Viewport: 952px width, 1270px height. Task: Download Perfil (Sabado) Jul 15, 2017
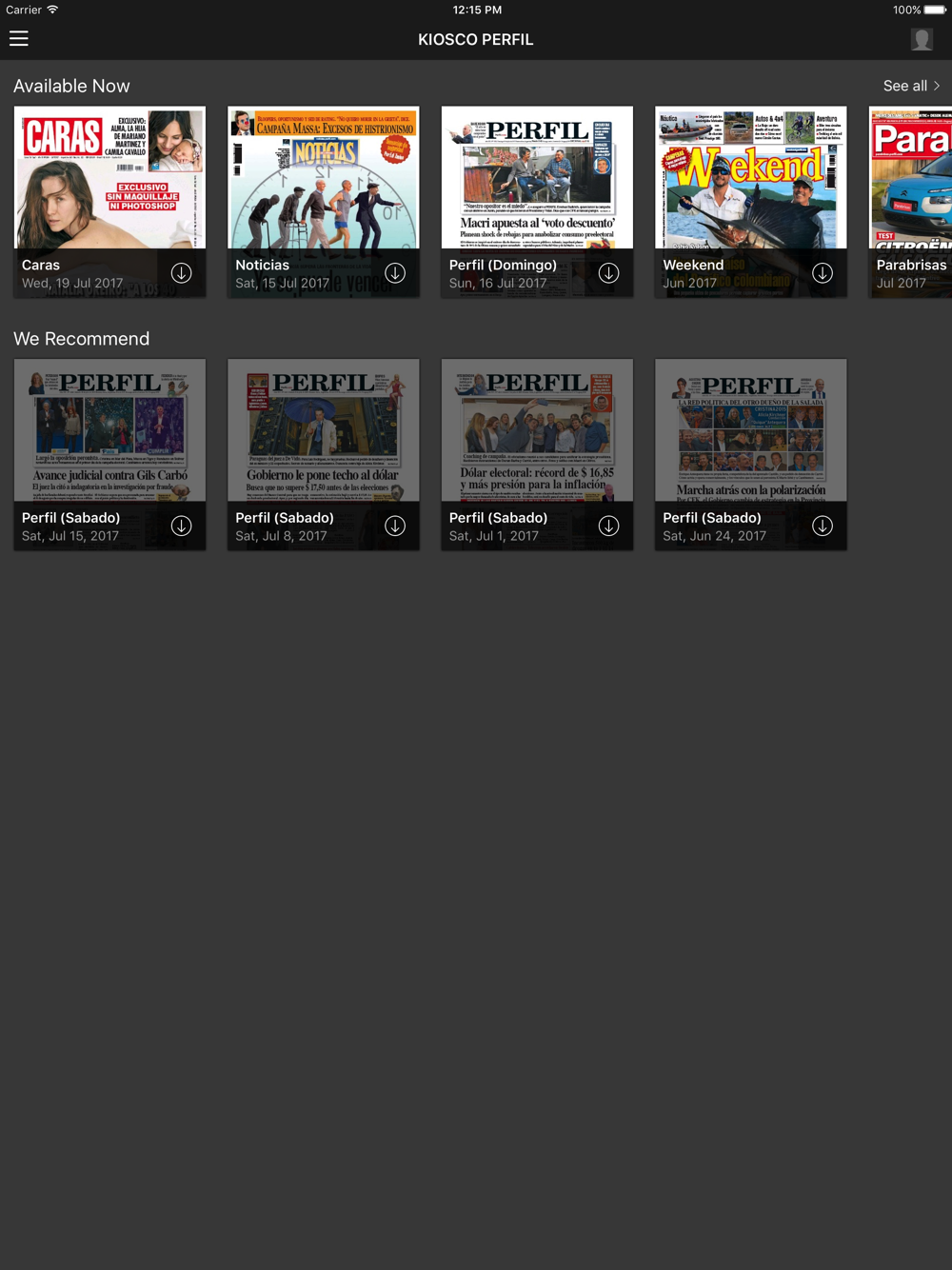coord(181,526)
